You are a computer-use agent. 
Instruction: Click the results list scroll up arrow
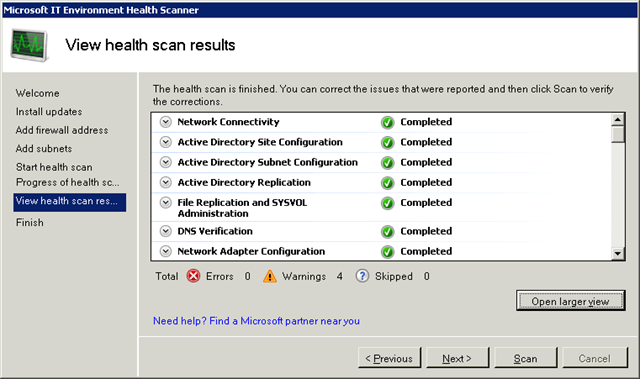tap(618, 120)
